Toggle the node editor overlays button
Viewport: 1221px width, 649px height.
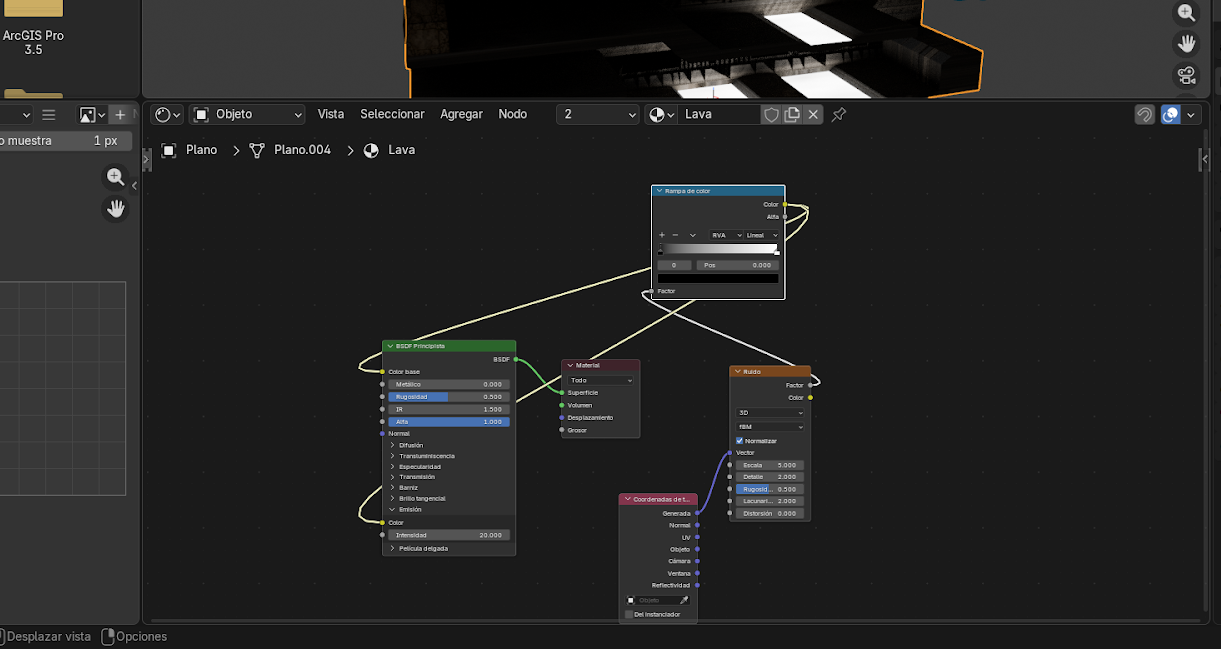point(1171,115)
